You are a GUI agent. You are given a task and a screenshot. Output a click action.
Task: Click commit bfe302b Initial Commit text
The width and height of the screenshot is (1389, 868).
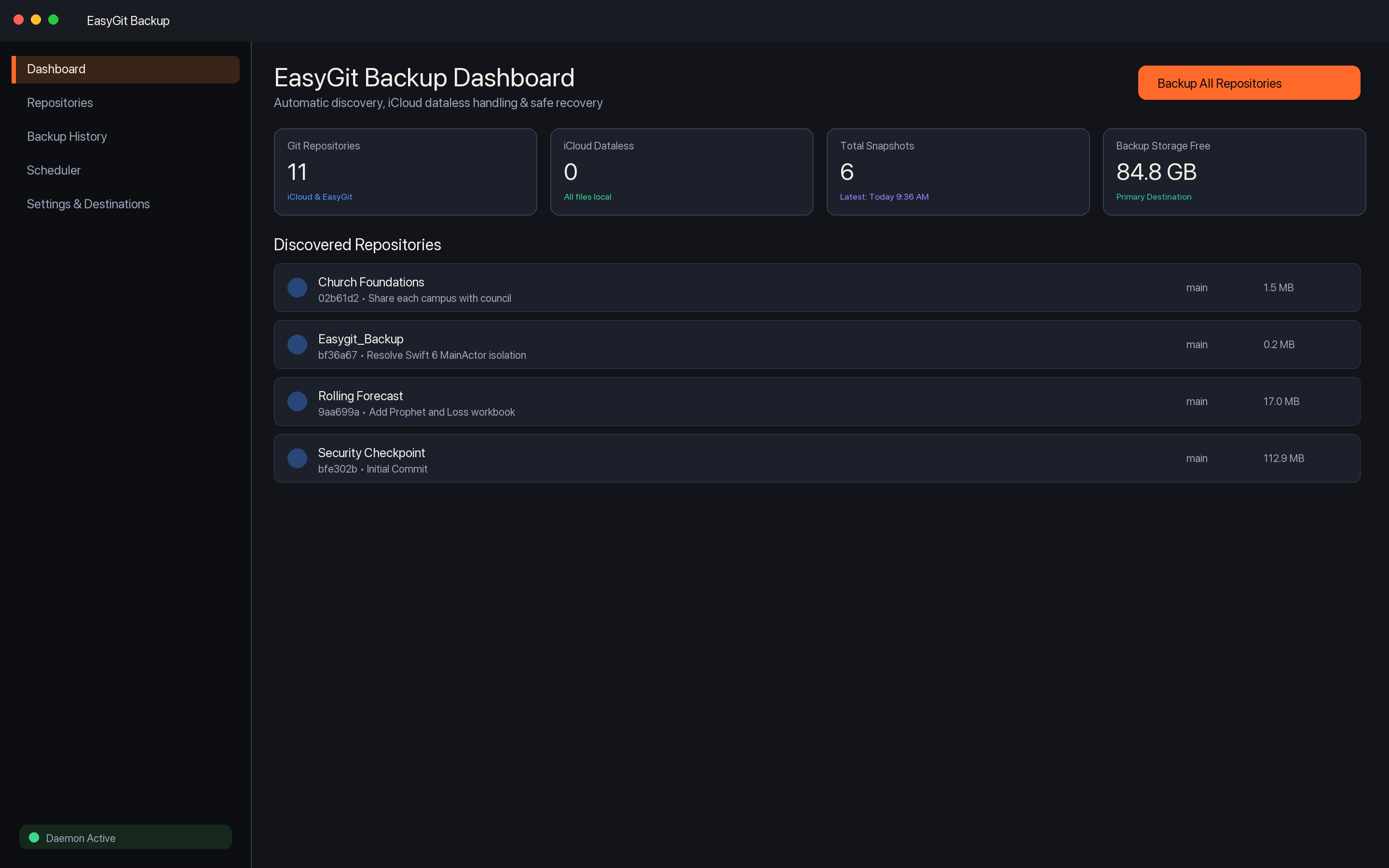tap(372, 469)
